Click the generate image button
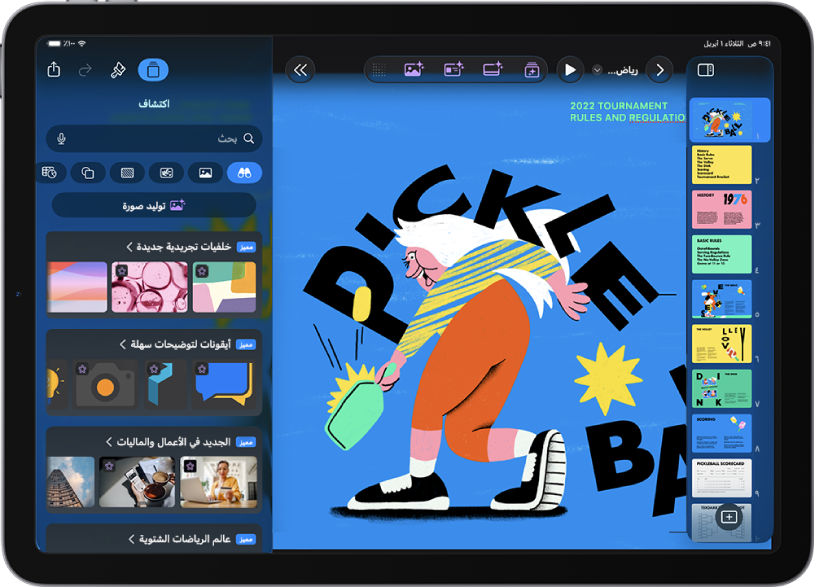 click(154, 206)
